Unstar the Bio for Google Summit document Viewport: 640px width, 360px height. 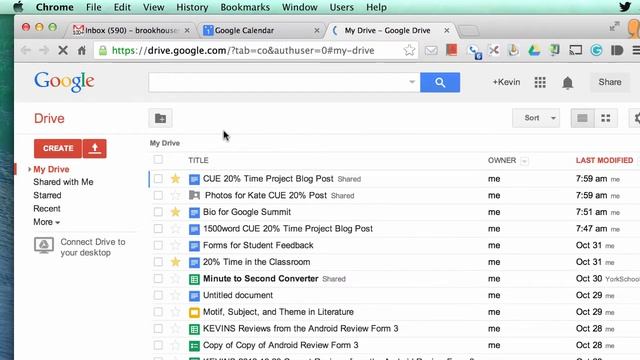click(176, 212)
